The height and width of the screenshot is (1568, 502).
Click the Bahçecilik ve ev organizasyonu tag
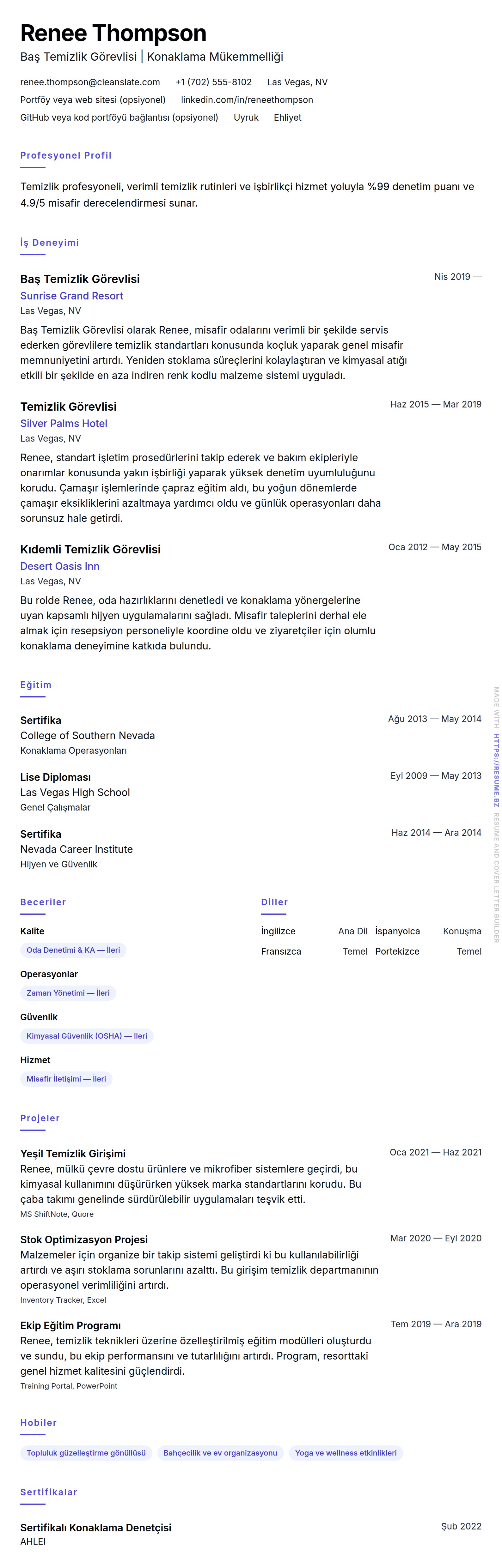pos(220,1453)
